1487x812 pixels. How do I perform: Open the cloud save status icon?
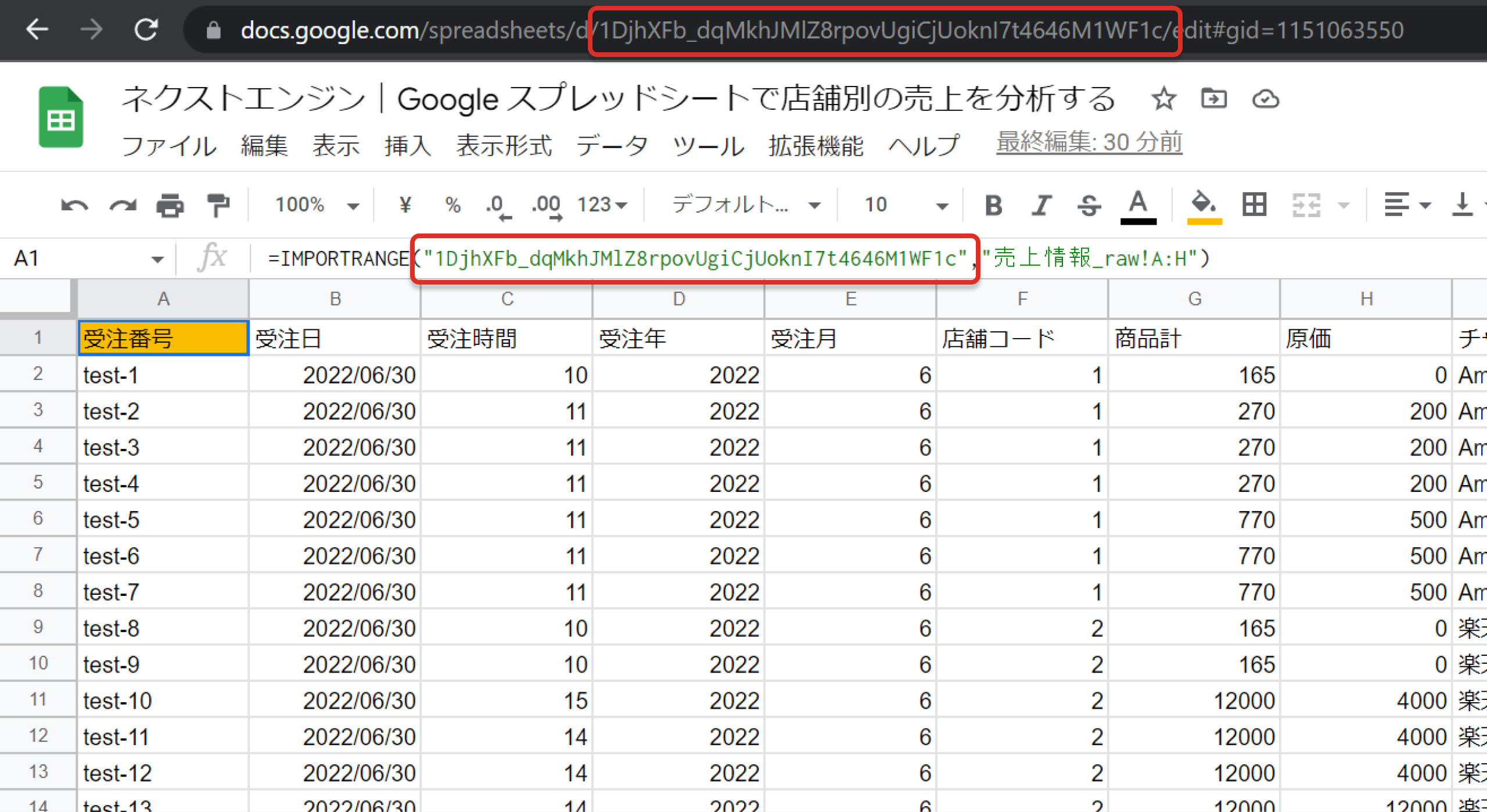point(1265,99)
